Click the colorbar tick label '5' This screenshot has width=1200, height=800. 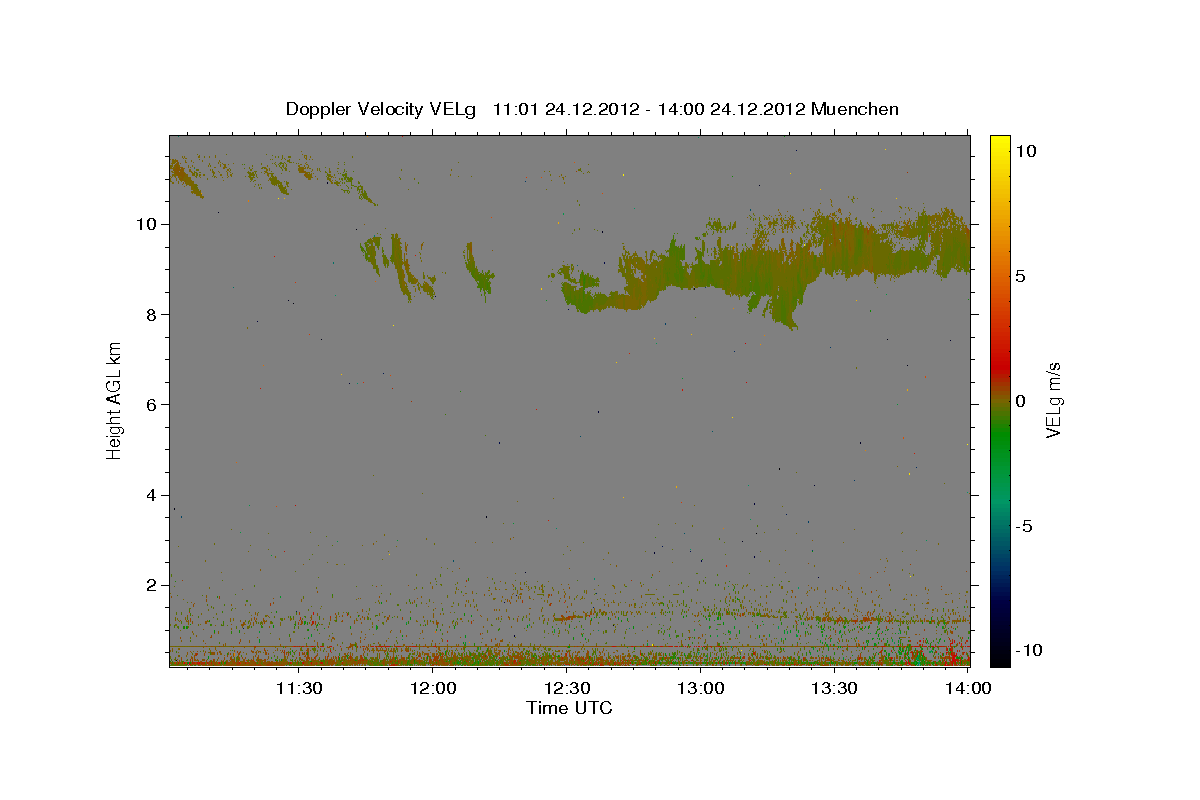click(1020, 276)
